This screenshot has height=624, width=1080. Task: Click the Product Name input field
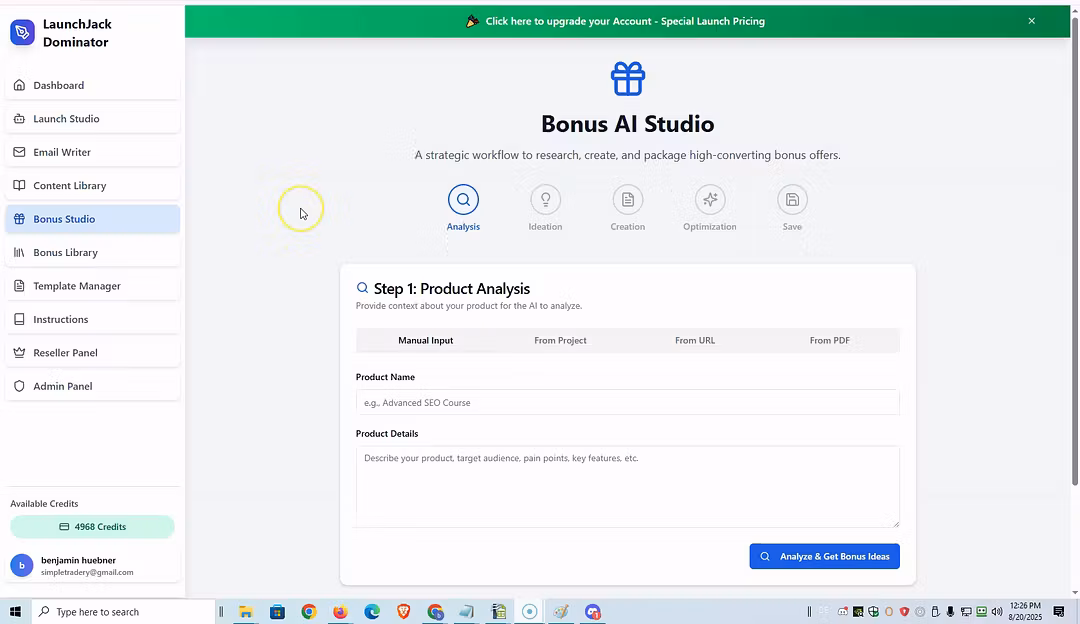(x=627, y=402)
